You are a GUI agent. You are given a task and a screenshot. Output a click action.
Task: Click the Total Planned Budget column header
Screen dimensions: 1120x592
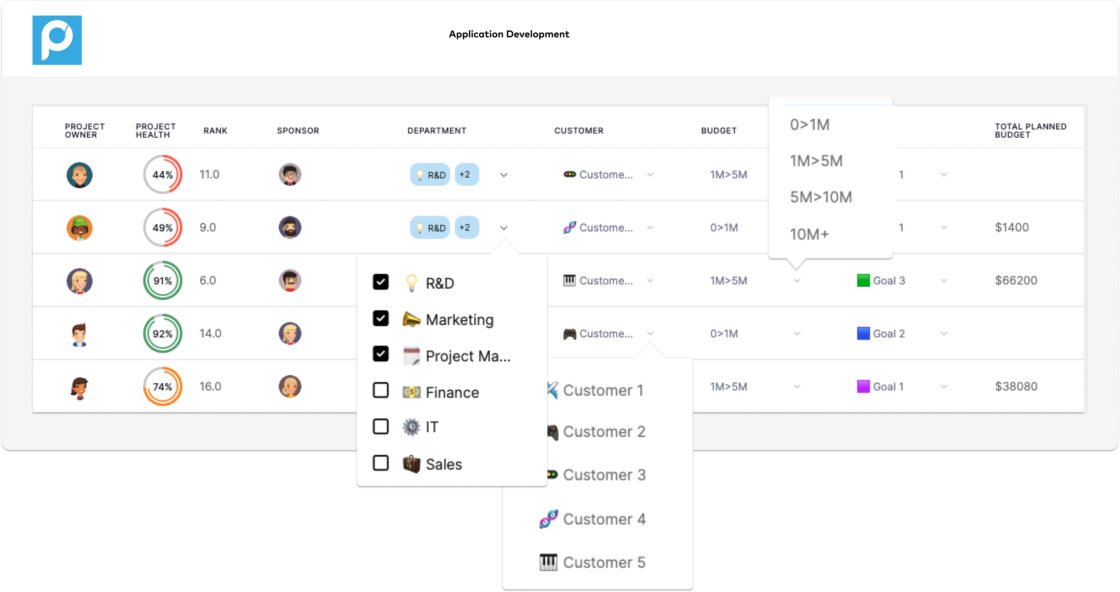tap(1030, 131)
